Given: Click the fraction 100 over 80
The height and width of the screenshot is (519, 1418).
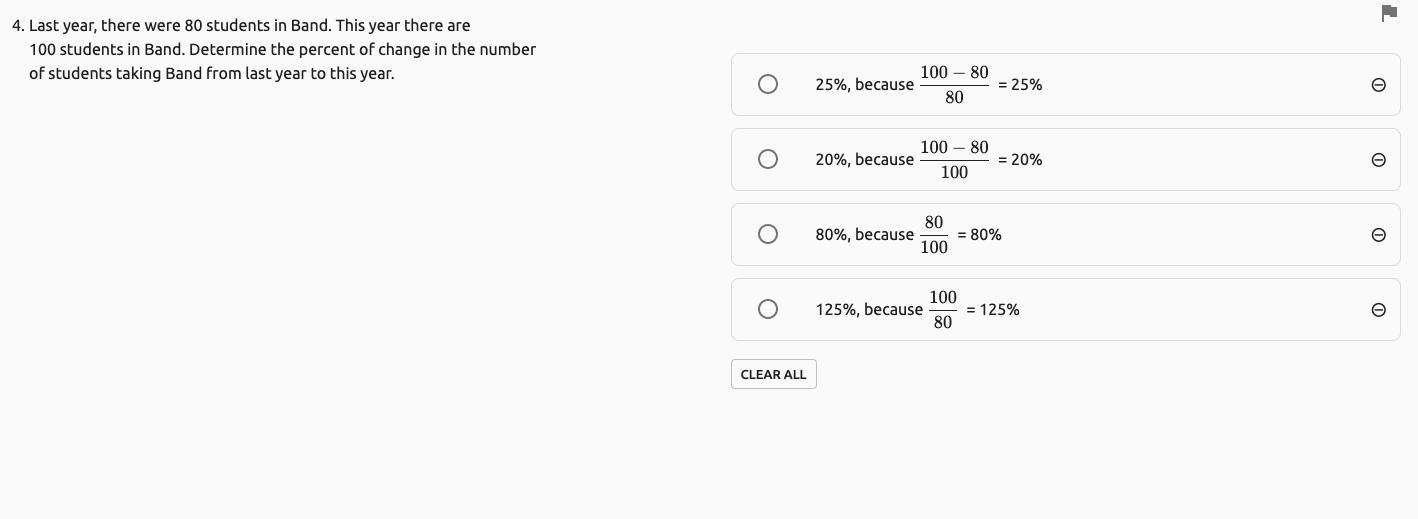Looking at the screenshot, I should click(x=943, y=309).
